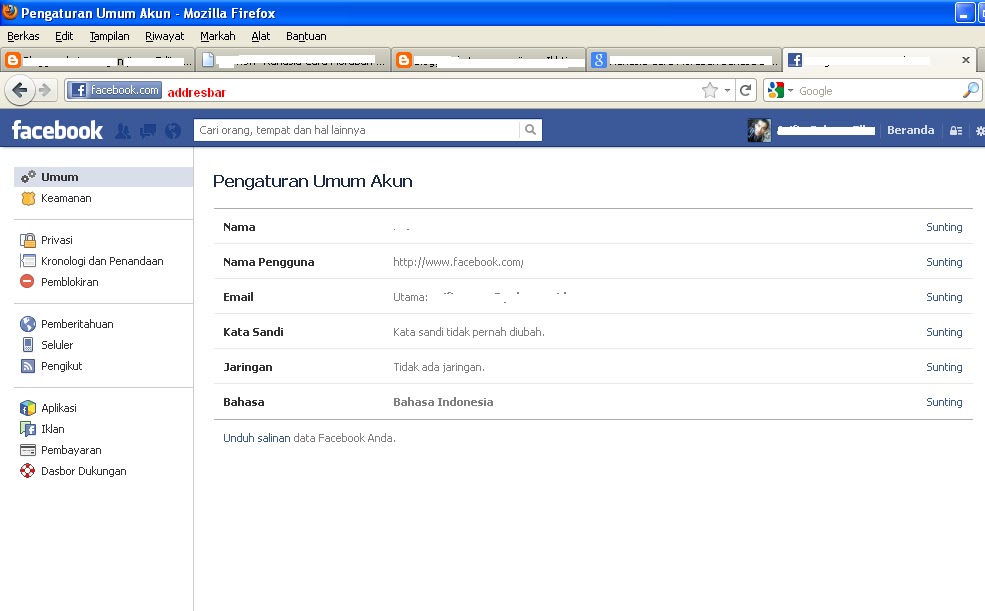985x611 pixels.
Task: Open the Riwayat menu
Action: 165,36
